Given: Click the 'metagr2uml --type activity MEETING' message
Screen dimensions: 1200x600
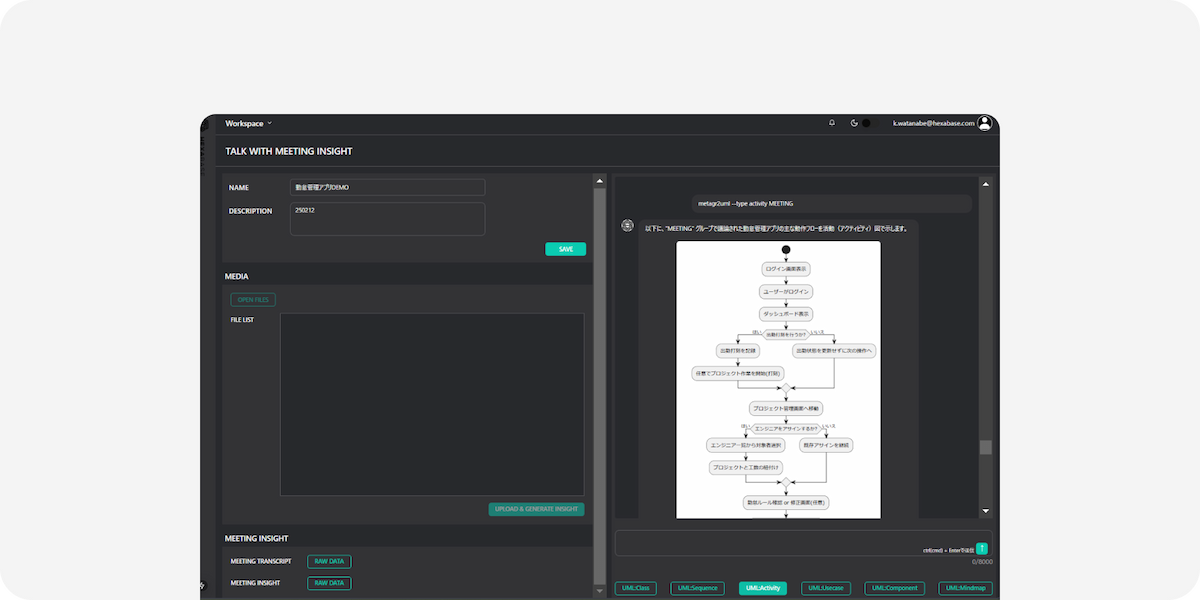Looking at the screenshot, I should pos(832,203).
